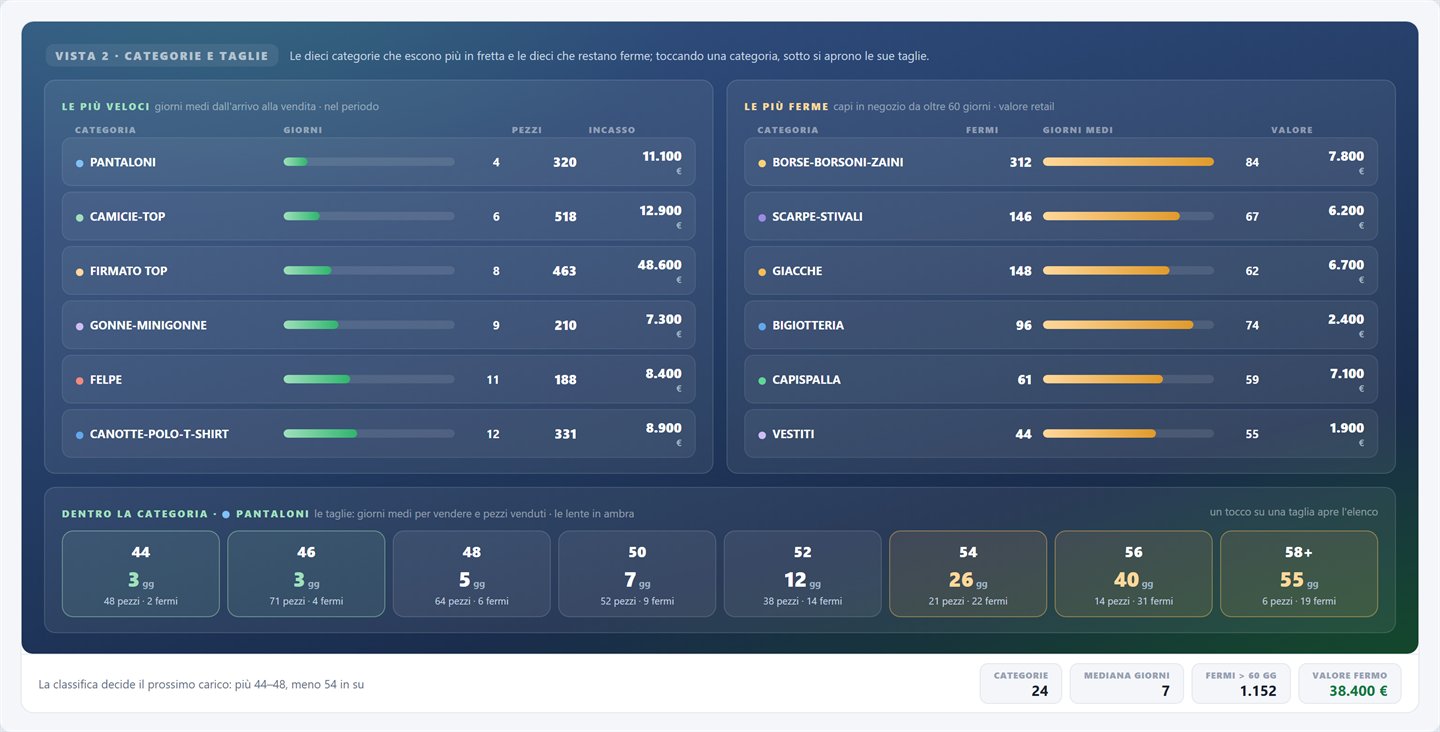Image resolution: width=1440 pixels, height=732 pixels.
Task: Open the FIRMATO TOP category row
Action: 378,271
